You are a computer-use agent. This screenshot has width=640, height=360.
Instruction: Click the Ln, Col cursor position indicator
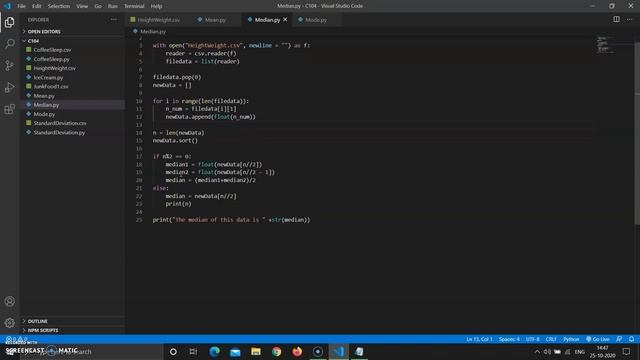pos(479,339)
